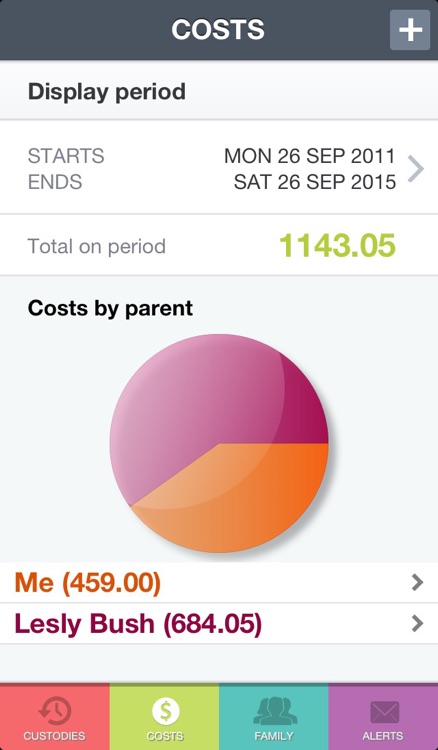This screenshot has height=750, width=438.
Task: Switch to the CUSTODIES tab label
Action: (x=55, y=736)
